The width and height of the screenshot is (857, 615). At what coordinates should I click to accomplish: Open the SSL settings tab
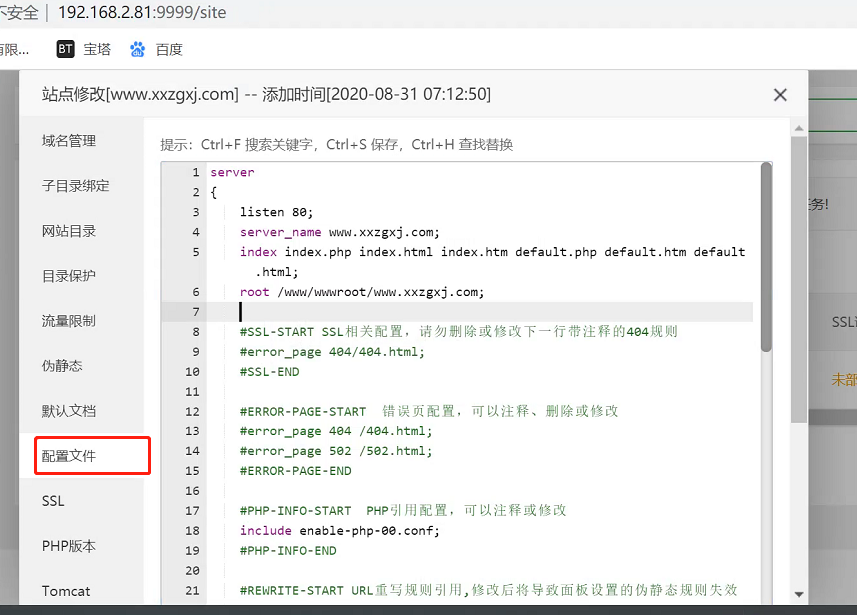(x=53, y=501)
